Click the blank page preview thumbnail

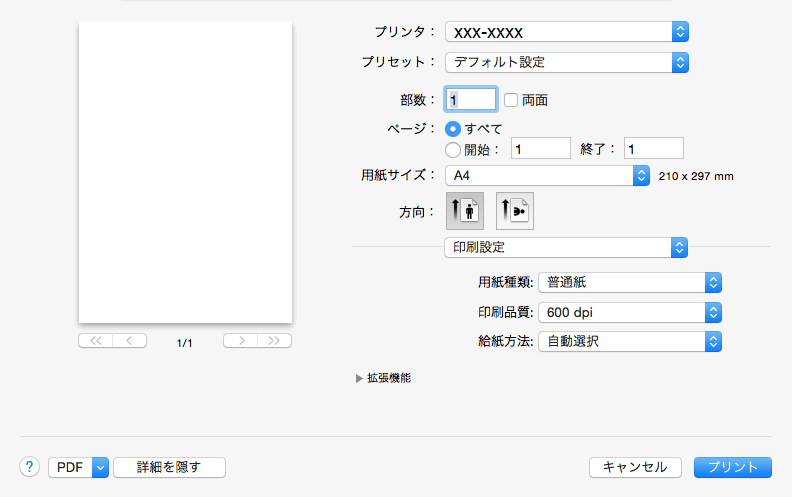(x=185, y=172)
